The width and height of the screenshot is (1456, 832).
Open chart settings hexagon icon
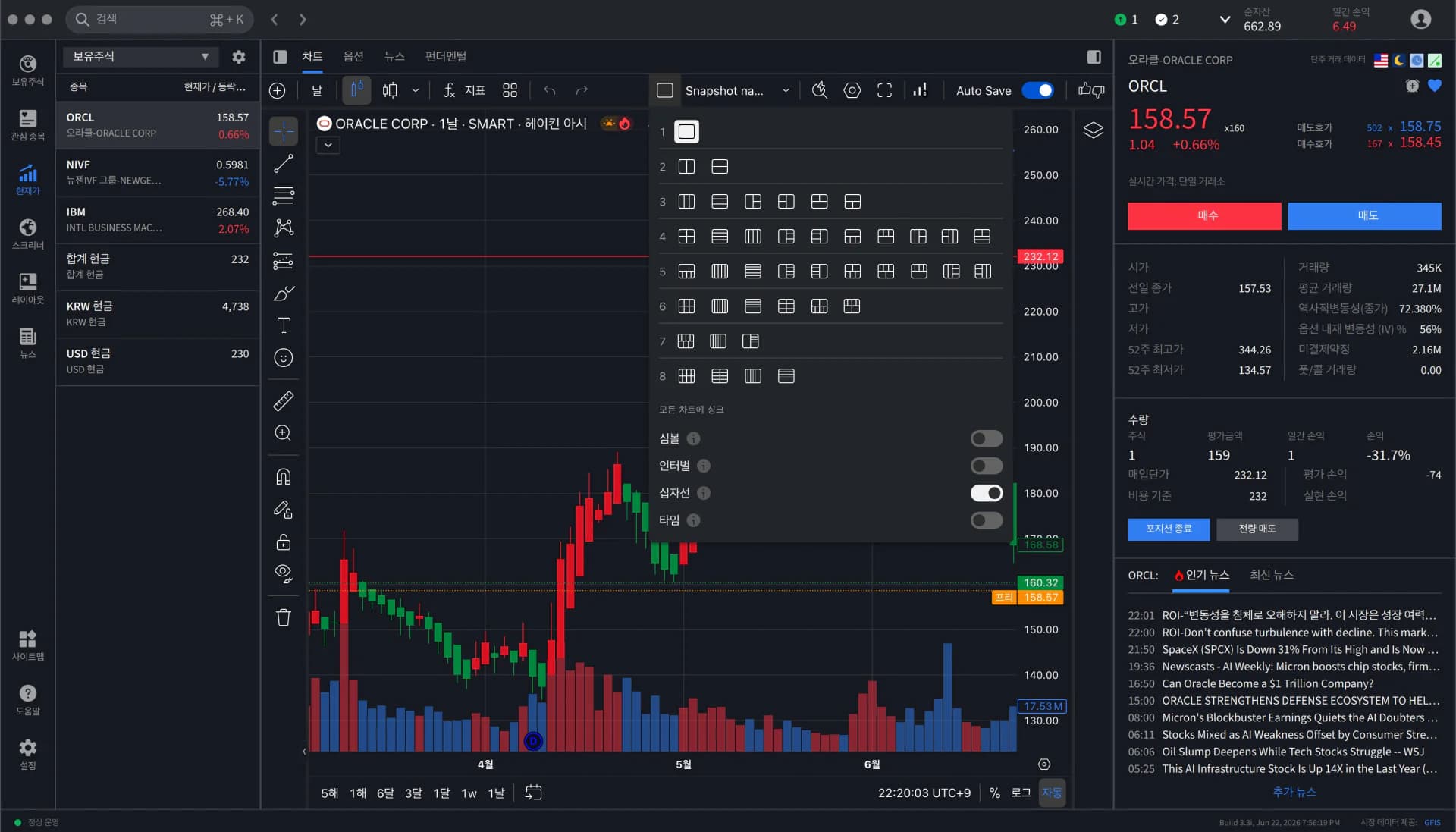click(852, 90)
